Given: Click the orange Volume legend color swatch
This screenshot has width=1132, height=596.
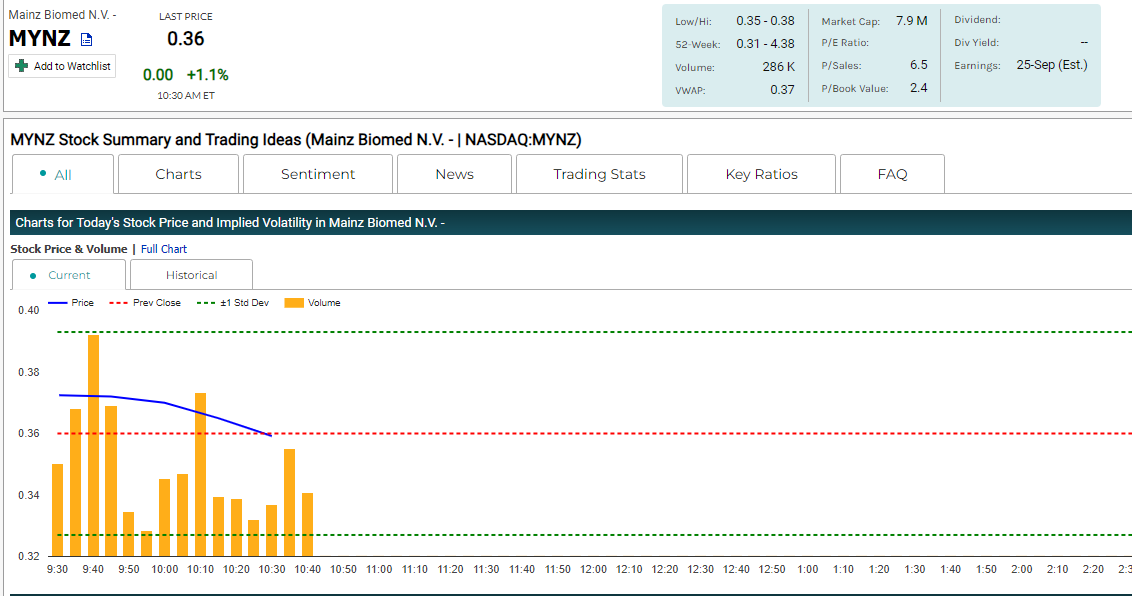Looking at the screenshot, I should pyautogui.click(x=294, y=303).
